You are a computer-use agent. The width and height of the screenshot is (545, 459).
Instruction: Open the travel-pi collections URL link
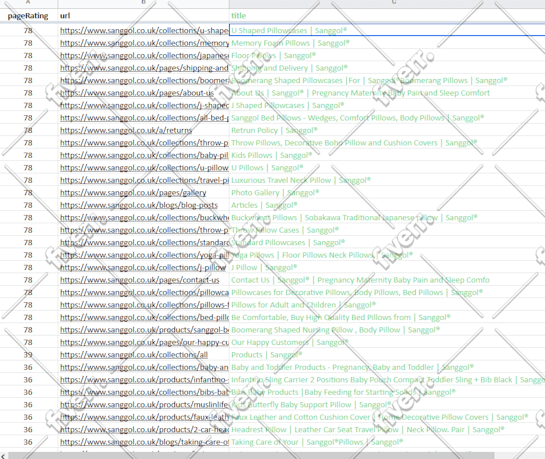144,180
